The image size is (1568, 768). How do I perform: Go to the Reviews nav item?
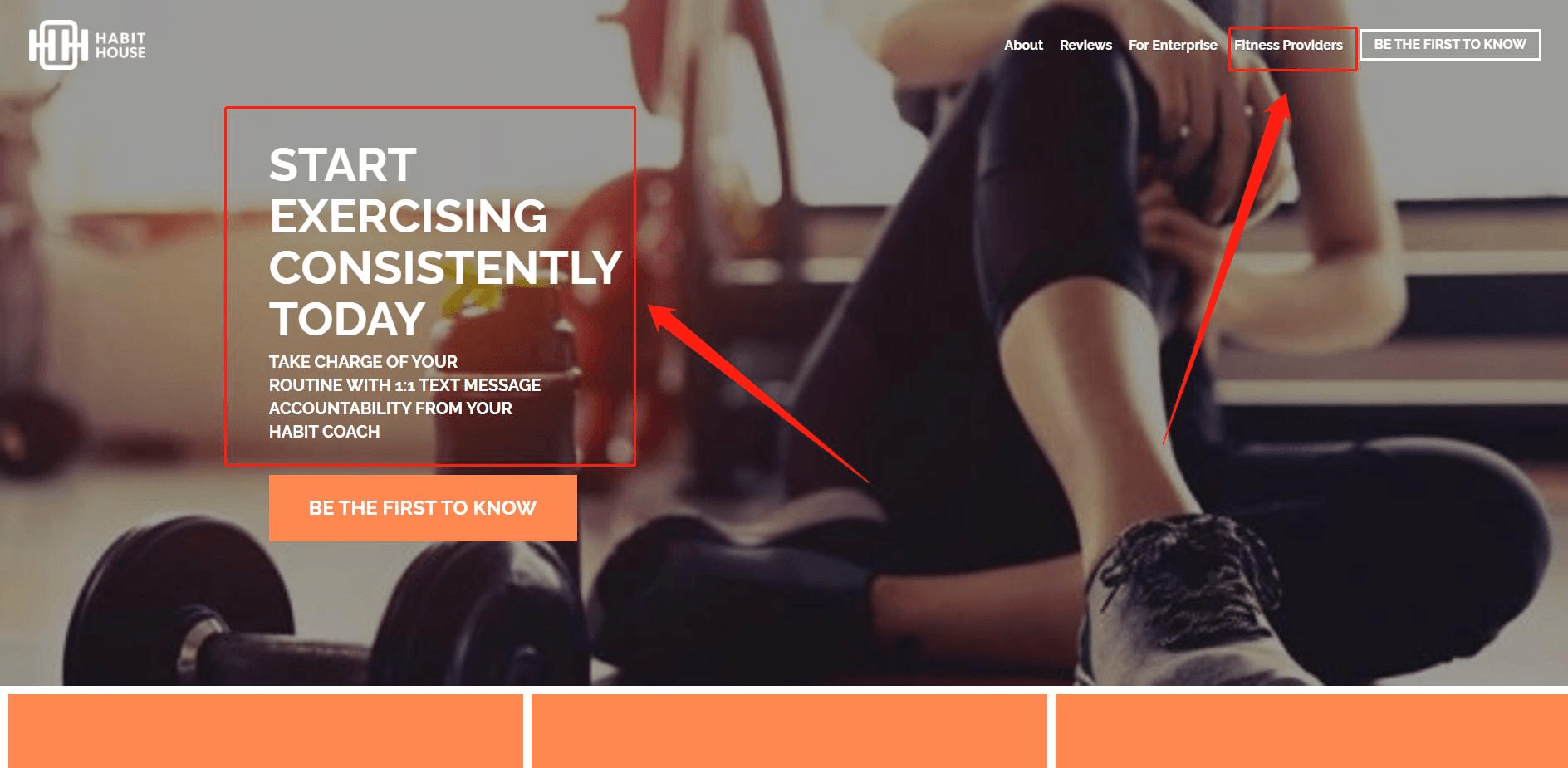click(x=1085, y=45)
